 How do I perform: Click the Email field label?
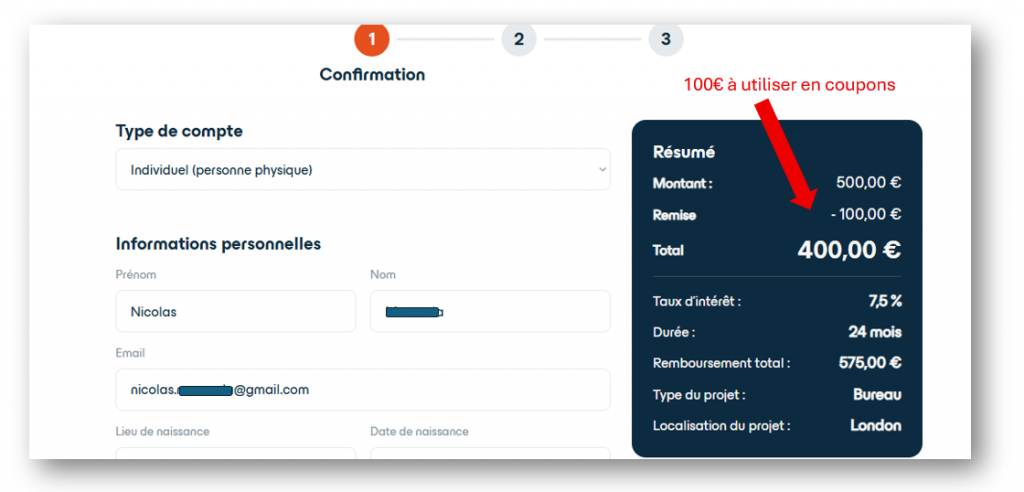pos(130,353)
